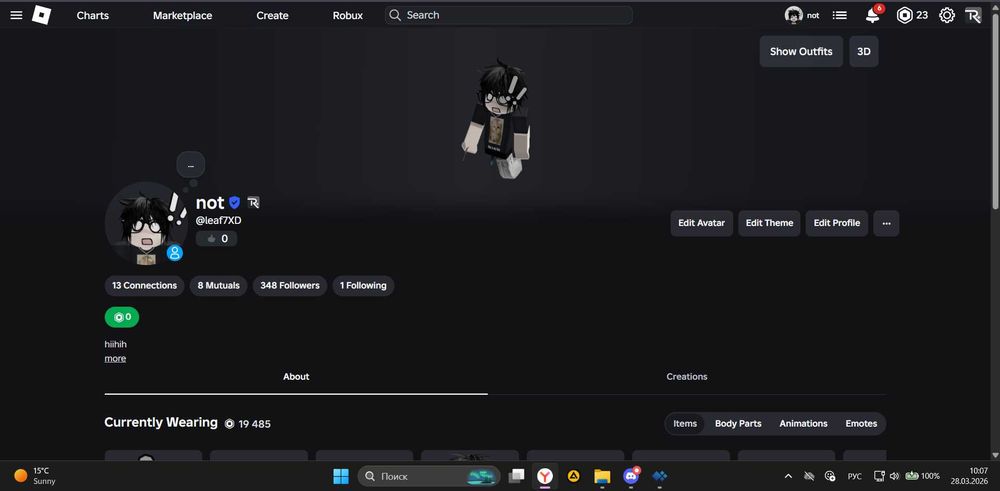1000x491 pixels.
Task: Switch to the About tab
Action: pyautogui.click(x=296, y=377)
